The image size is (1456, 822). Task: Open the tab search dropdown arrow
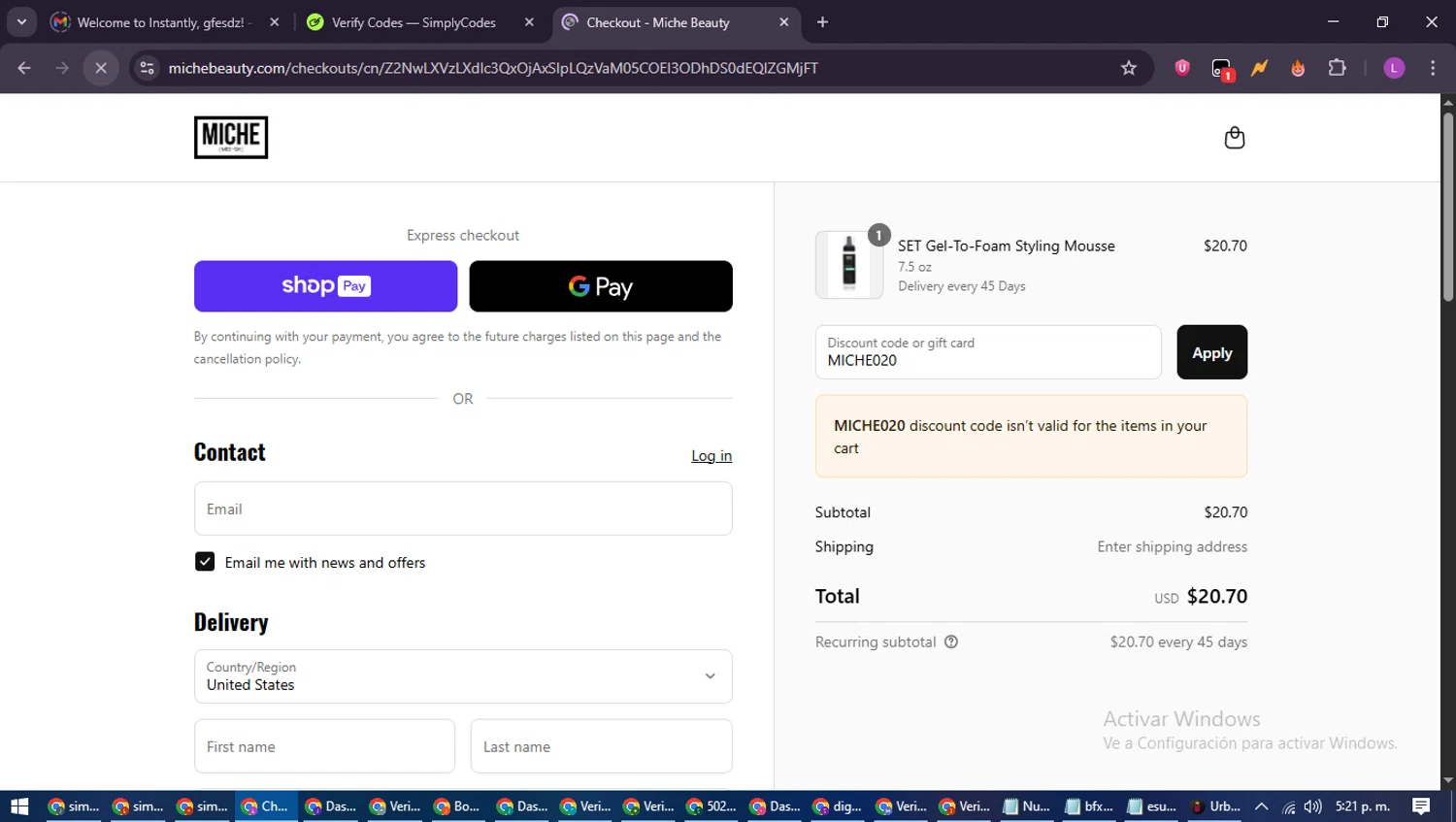(21, 21)
